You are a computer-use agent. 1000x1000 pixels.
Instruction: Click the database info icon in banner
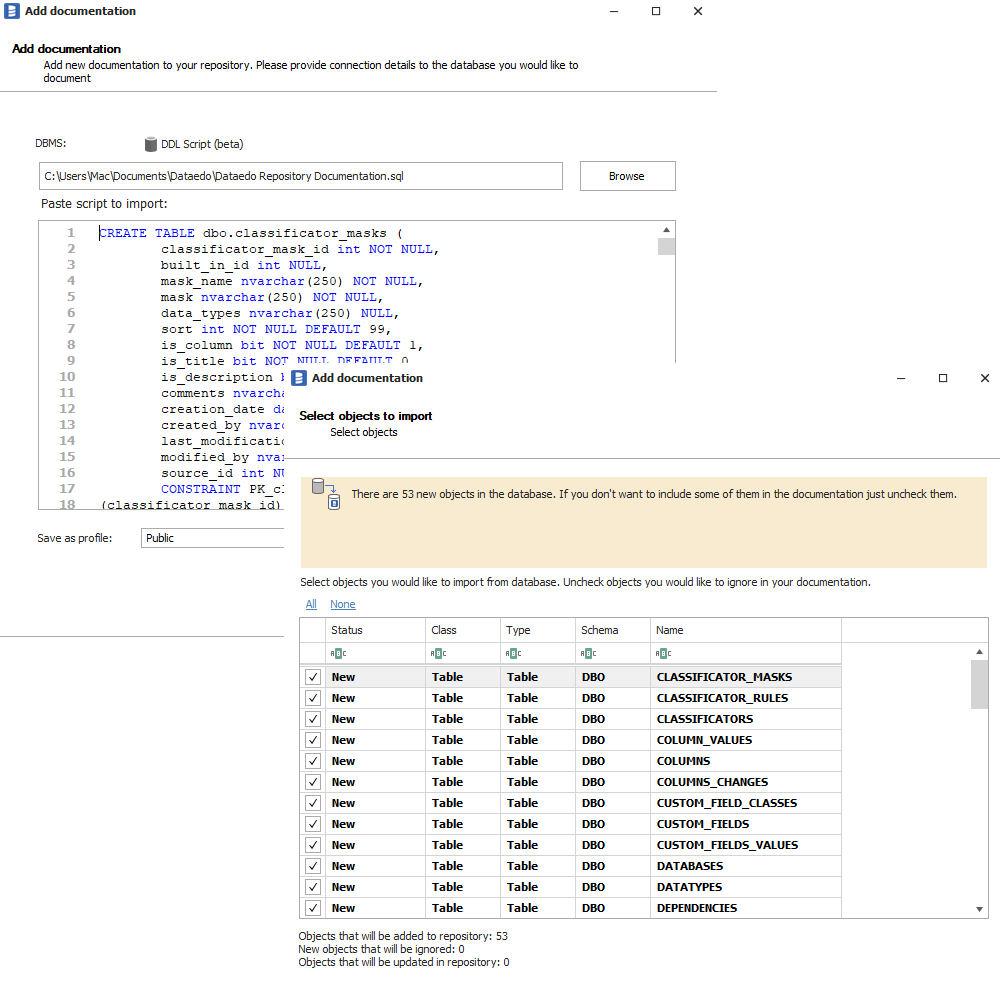326,493
